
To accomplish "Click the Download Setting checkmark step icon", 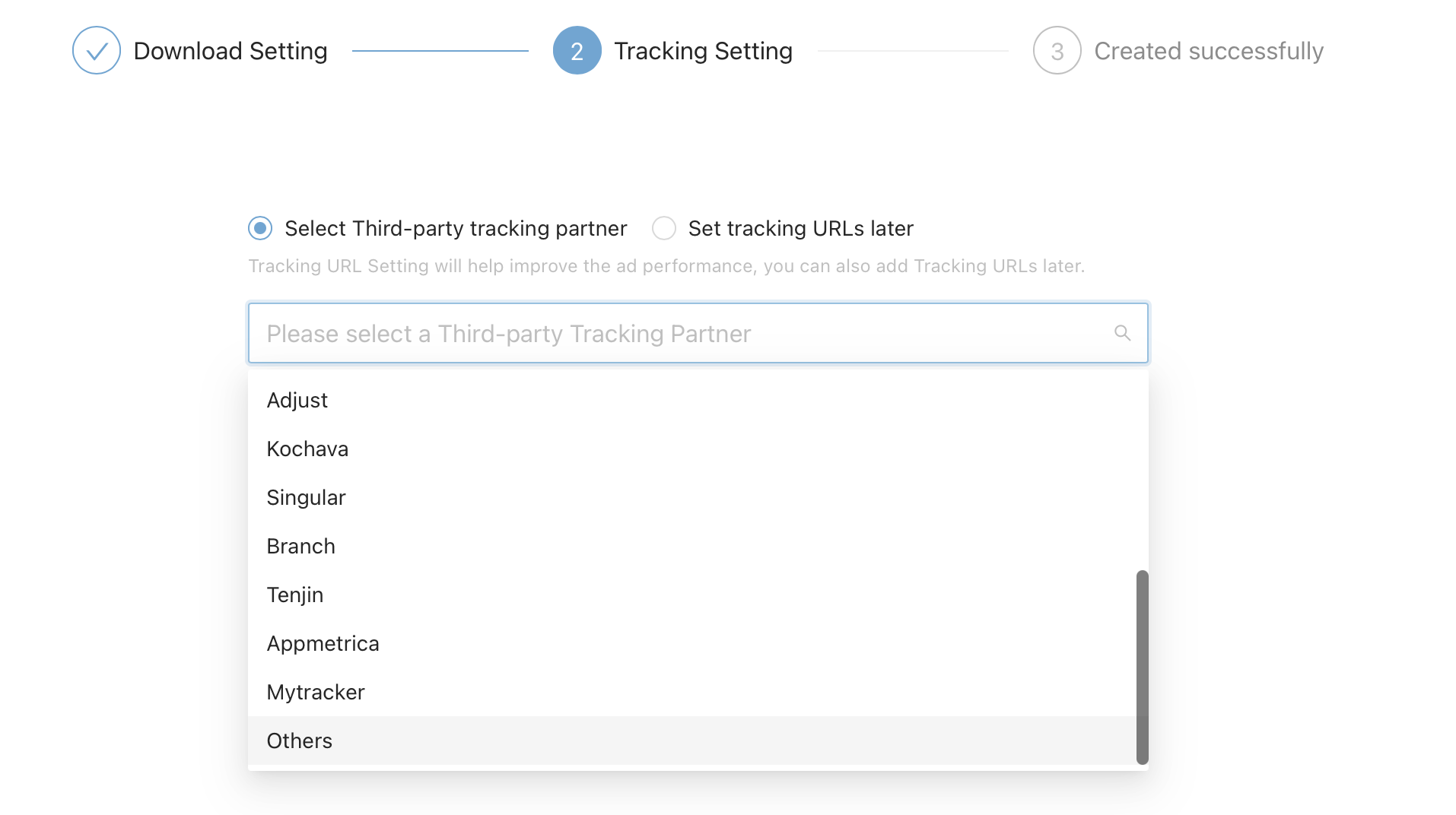I will 97,50.
